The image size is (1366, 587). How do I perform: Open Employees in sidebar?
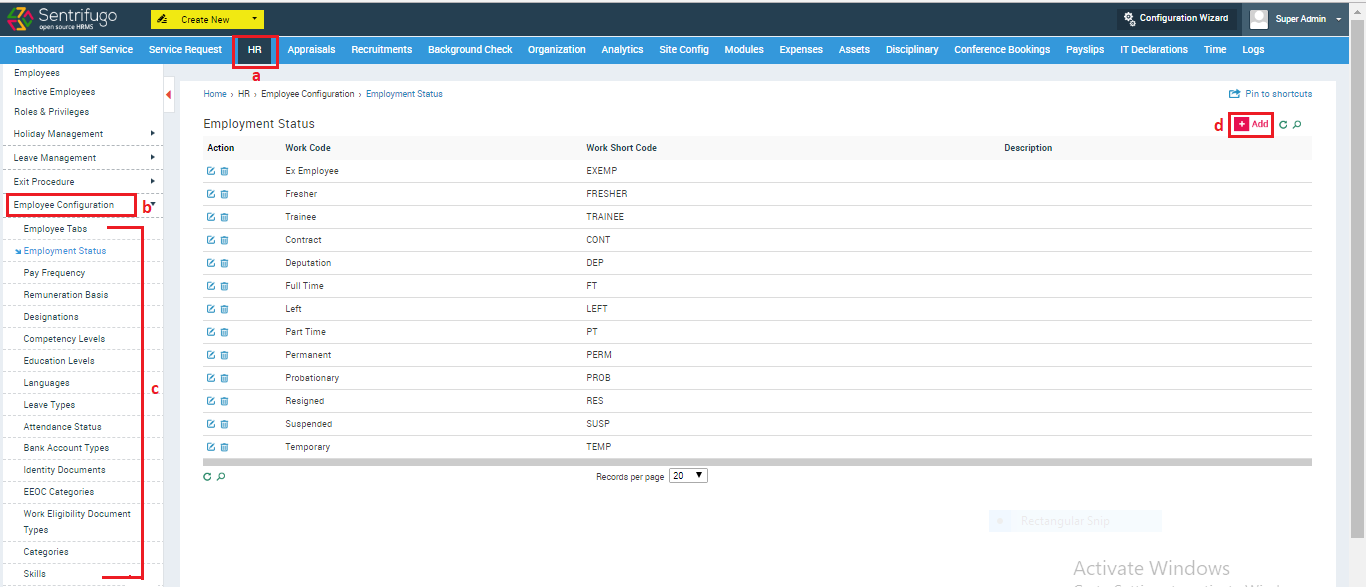pyautogui.click(x=37, y=73)
